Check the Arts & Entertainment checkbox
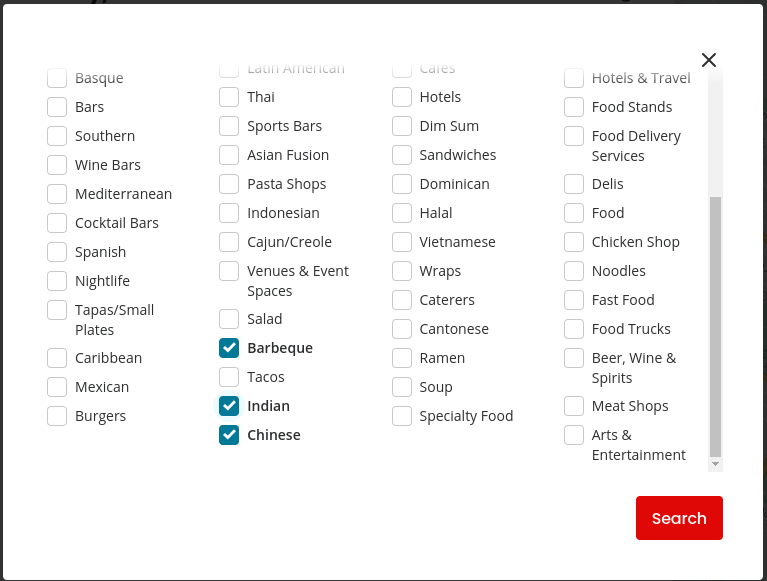Screen dimensions: 767x581 [574, 435]
